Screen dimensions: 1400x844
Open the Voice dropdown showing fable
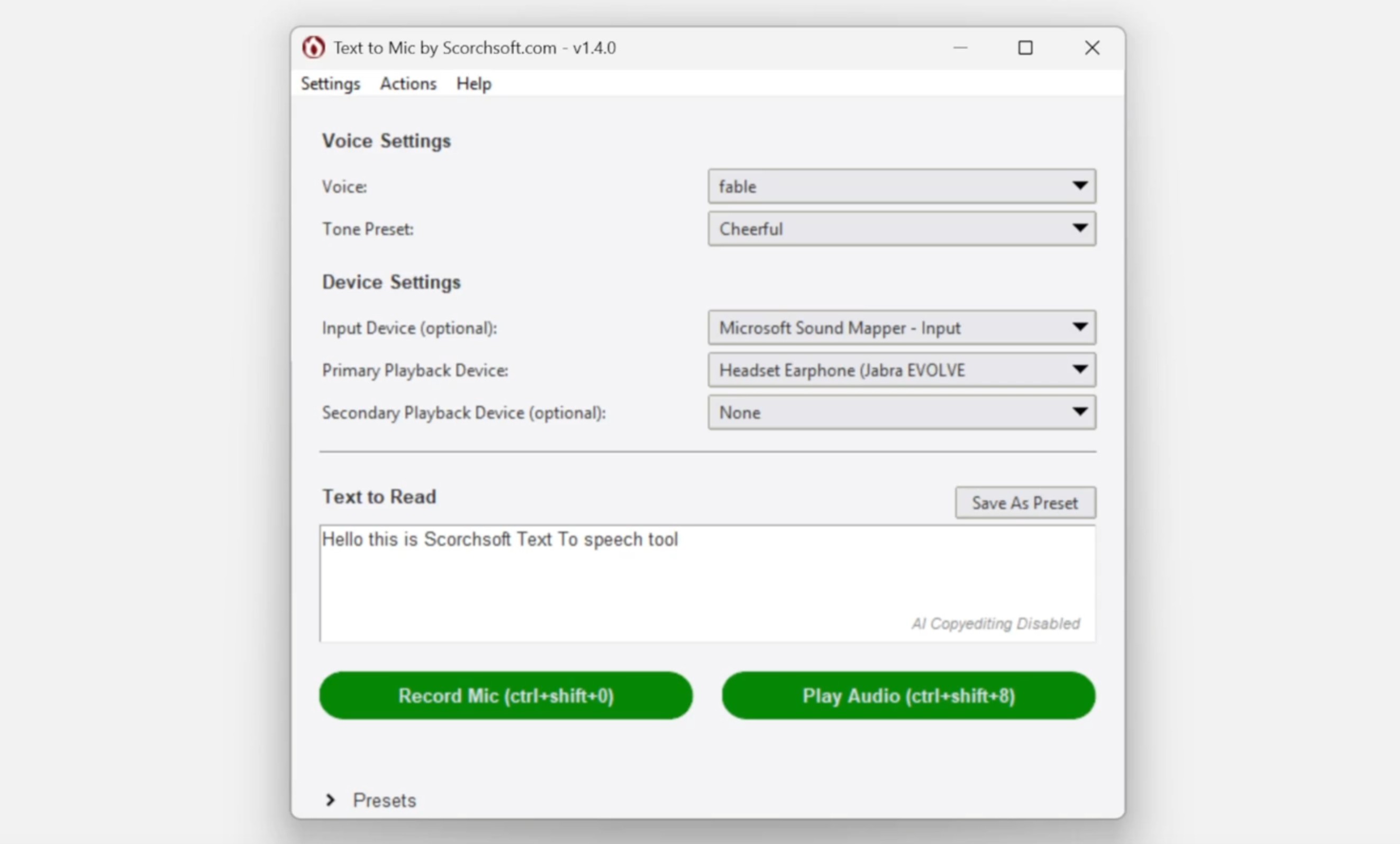[902, 186]
